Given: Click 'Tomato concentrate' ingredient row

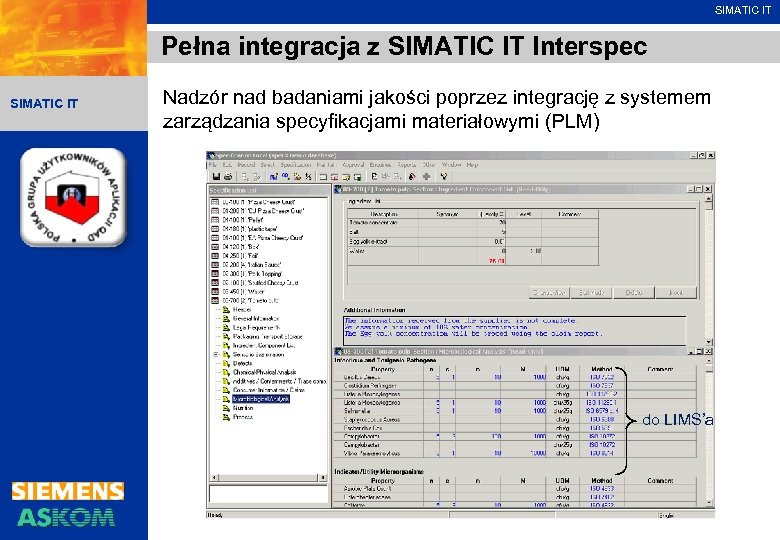Looking at the screenshot, I should click(473, 223).
